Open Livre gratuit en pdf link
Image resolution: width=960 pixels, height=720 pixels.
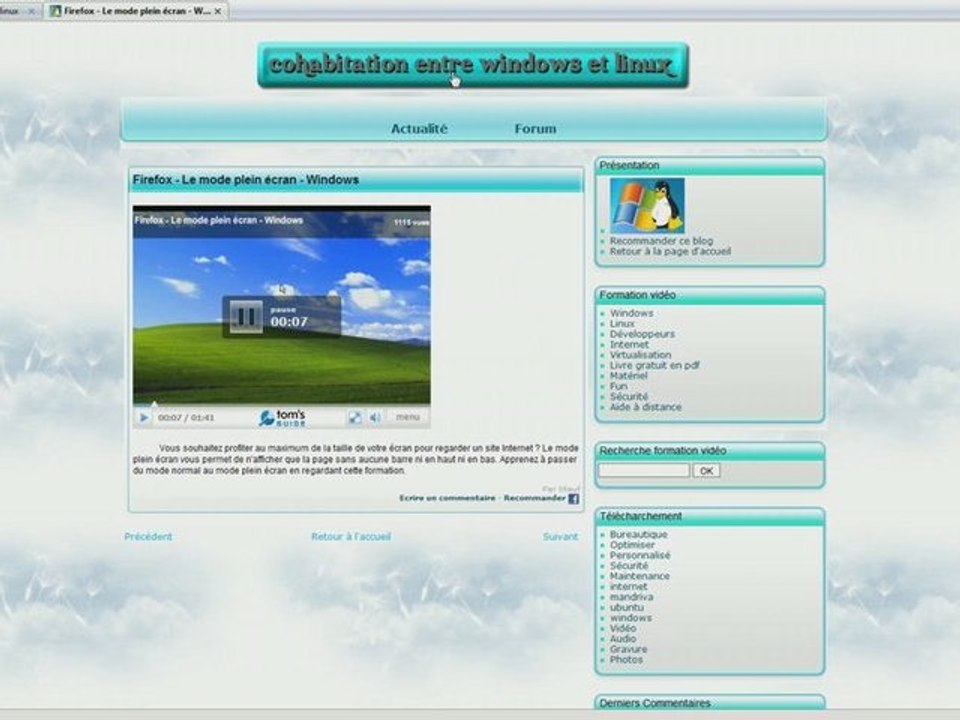pos(654,365)
